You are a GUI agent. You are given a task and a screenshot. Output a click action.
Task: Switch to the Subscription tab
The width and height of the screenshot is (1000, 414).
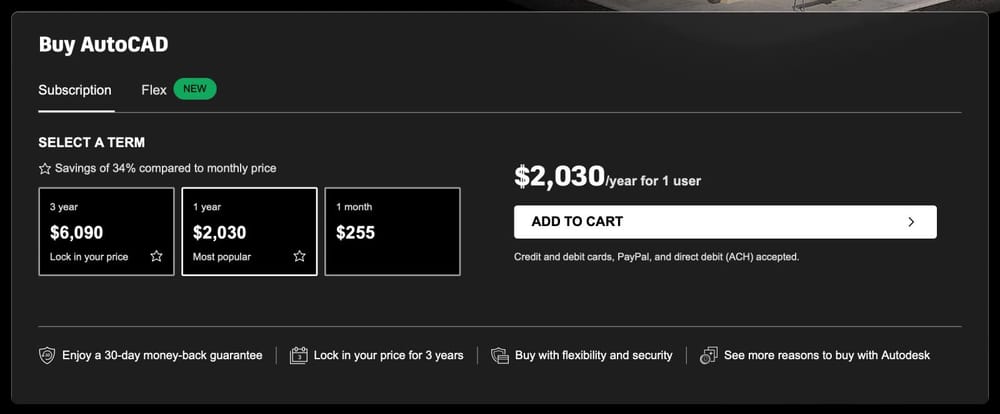point(75,90)
